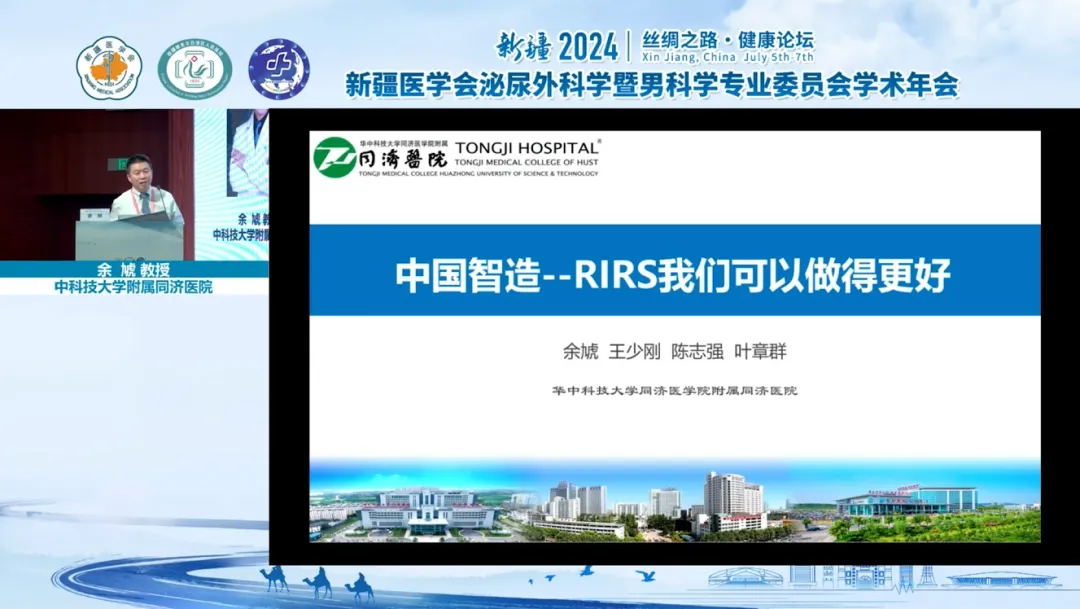Click the conference title 新疆医学会泌尿外科学暨男科学专业委员会学术年会
This screenshot has width=1080, height=609.
coord(651,85)
